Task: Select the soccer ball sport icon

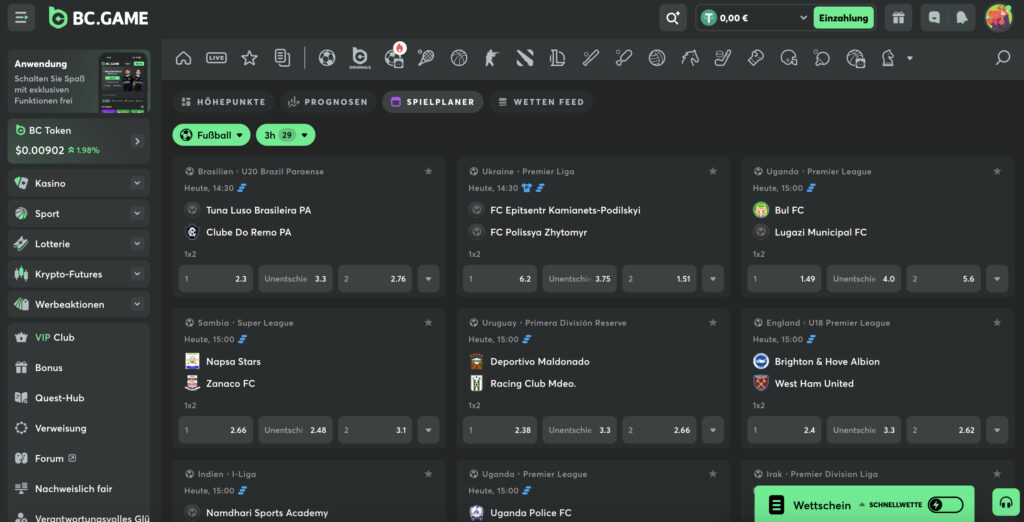Action: pyautogui.click(x=327, y=58)
